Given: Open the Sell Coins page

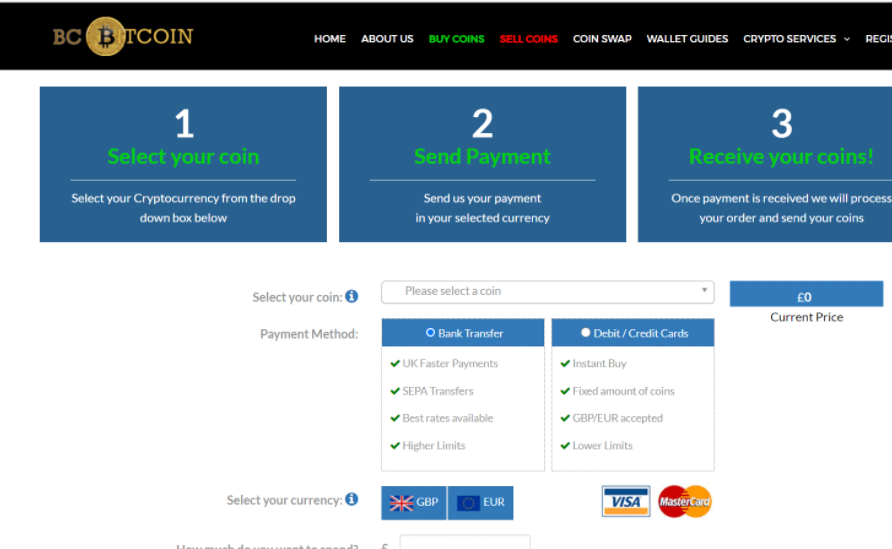Looking at the screenshot, I should 528,39.
